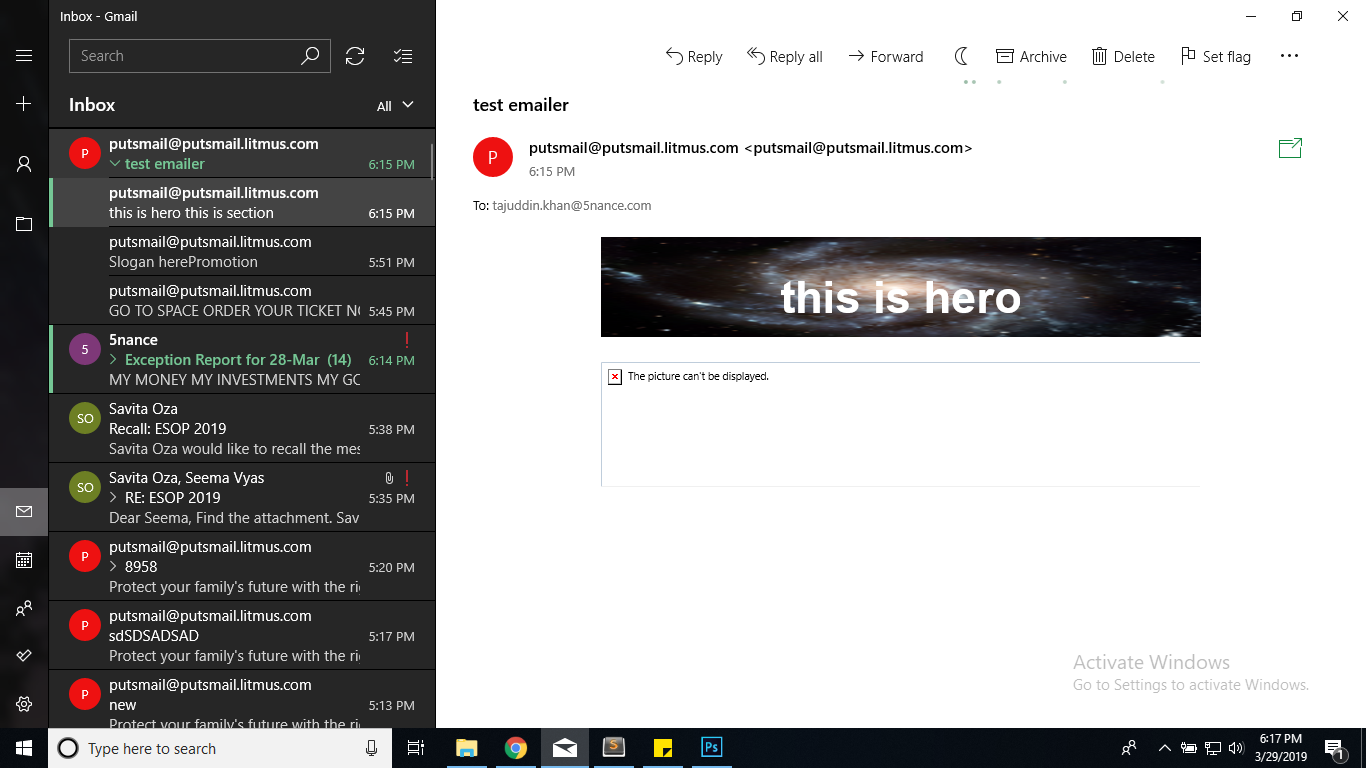Open Task View on the taskbar
The width and height of the screenshot is (1366, 768).
[x=416, y=748]
